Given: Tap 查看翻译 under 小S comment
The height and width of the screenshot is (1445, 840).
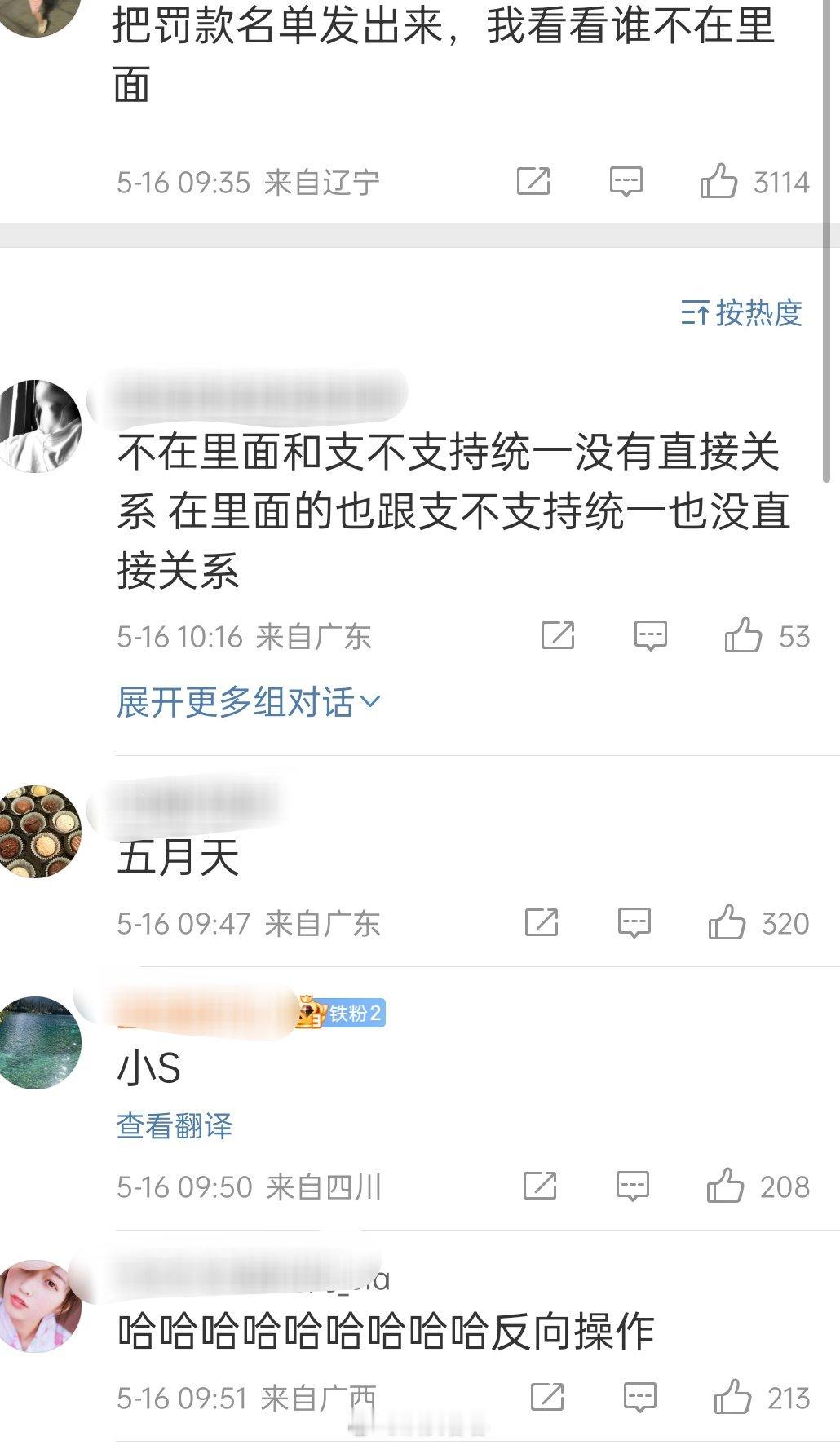Looking at the screenshot, I should point(175,1126).
